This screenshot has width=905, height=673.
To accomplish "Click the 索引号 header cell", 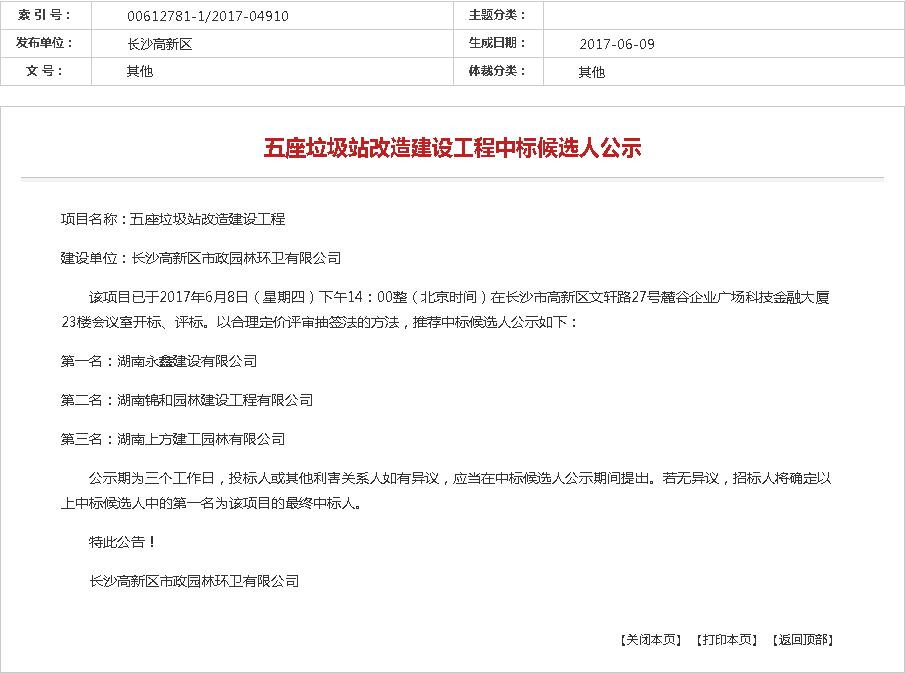I will [x=42, y=16].
